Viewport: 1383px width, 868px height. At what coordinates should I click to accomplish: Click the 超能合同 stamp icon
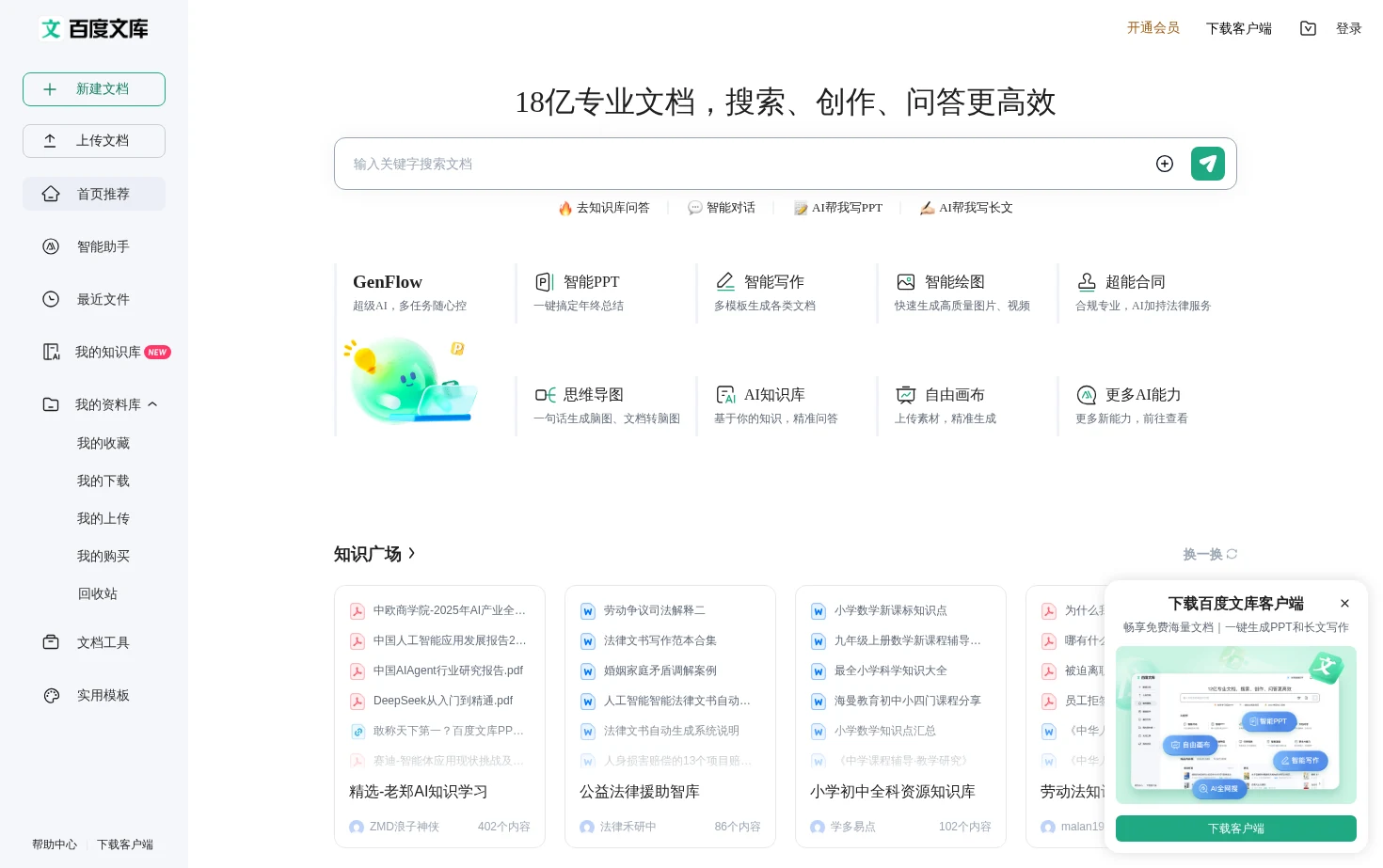[x=1087, y=282]
